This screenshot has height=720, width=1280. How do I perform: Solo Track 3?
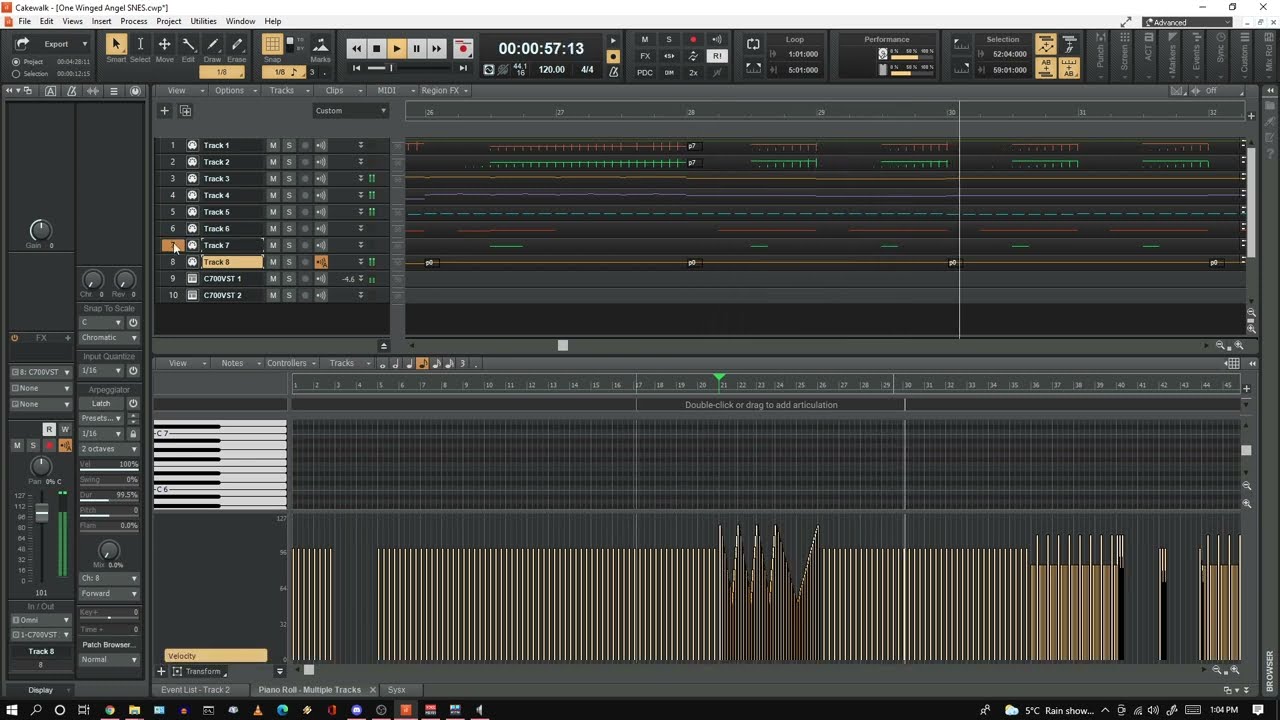(289, 179)
